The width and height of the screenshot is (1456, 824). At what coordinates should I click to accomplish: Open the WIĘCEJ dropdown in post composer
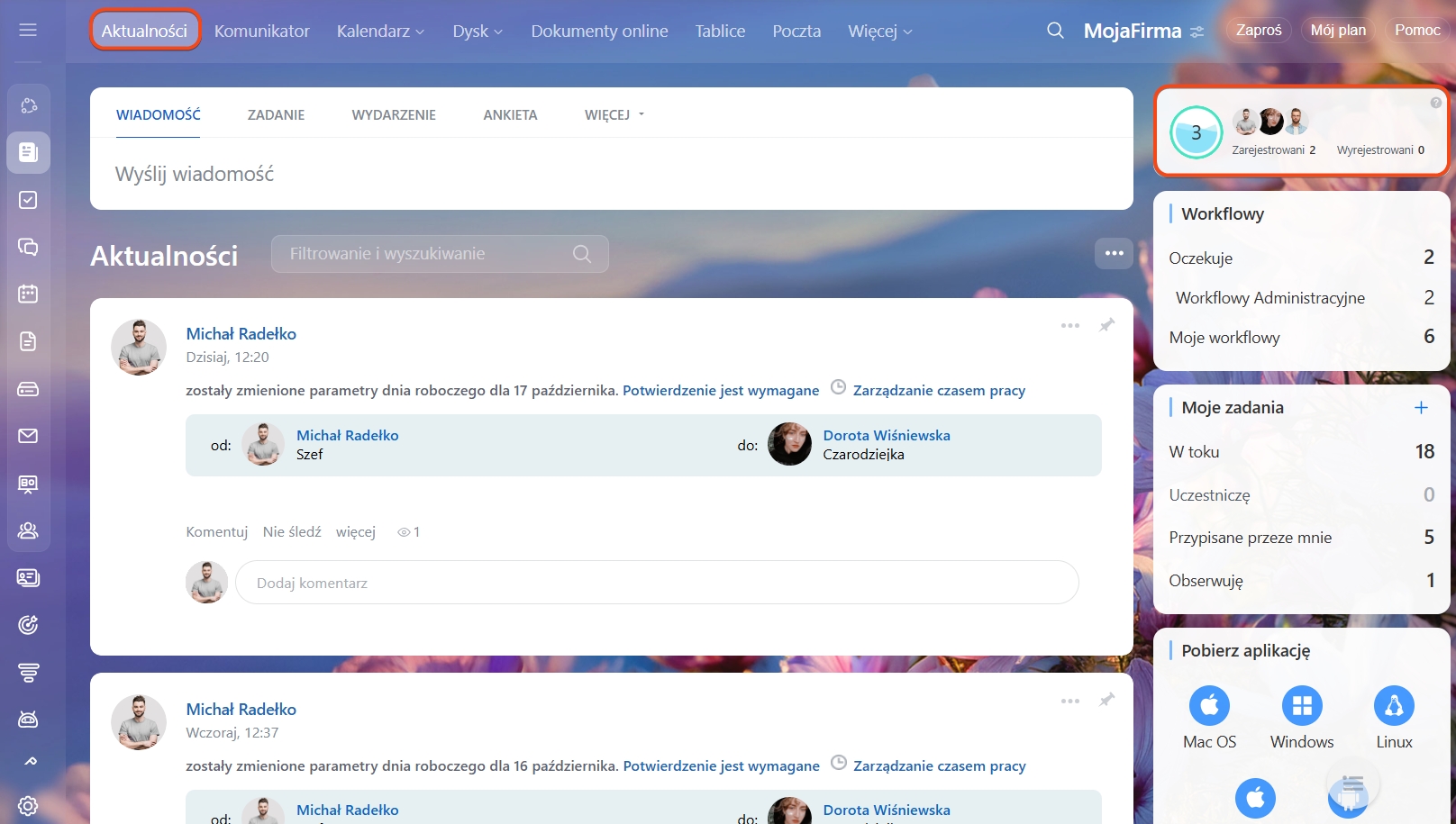[614, 115]
